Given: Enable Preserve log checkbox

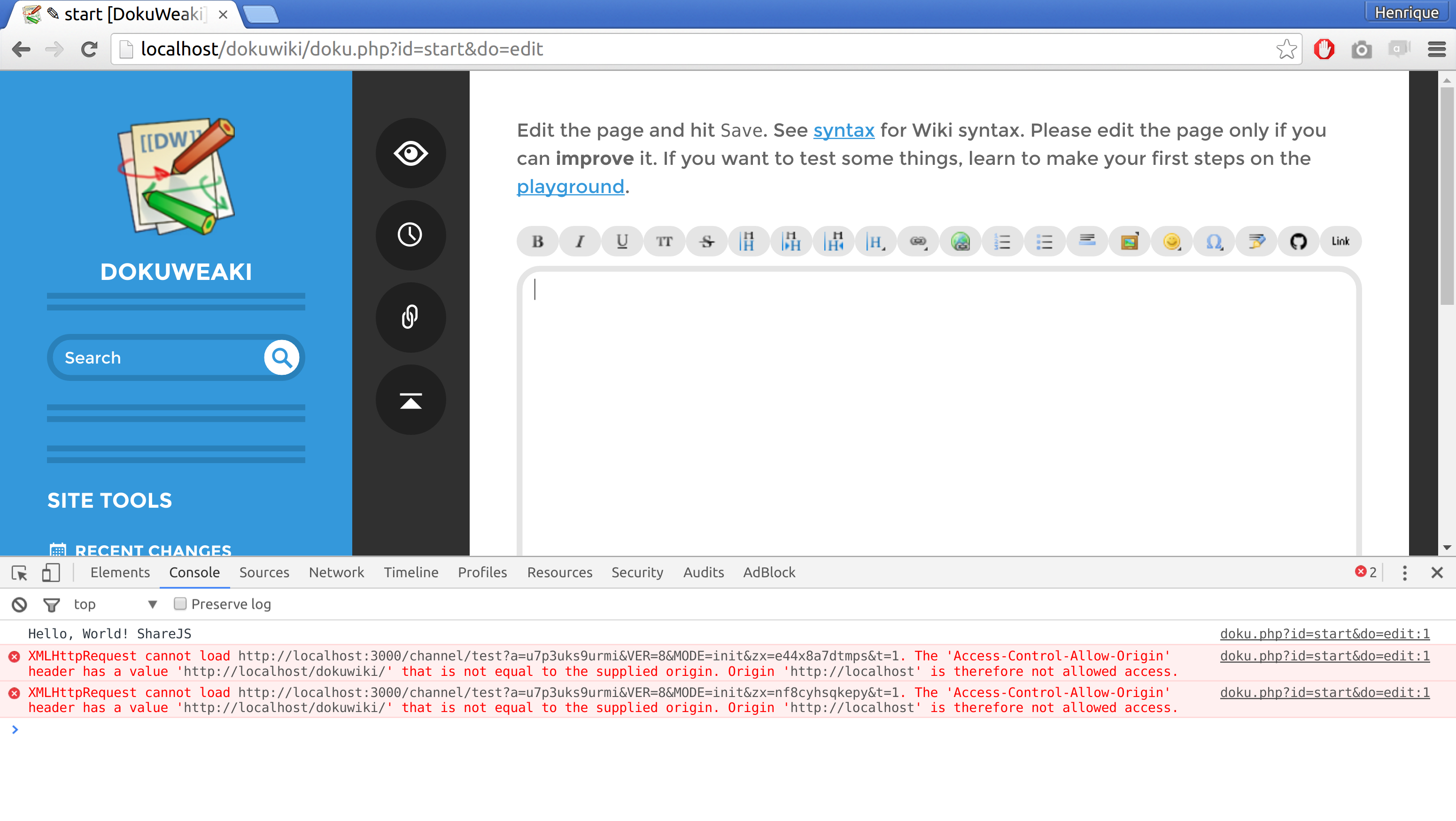Looking at the screenshot, I should click(x=180, y=604).
